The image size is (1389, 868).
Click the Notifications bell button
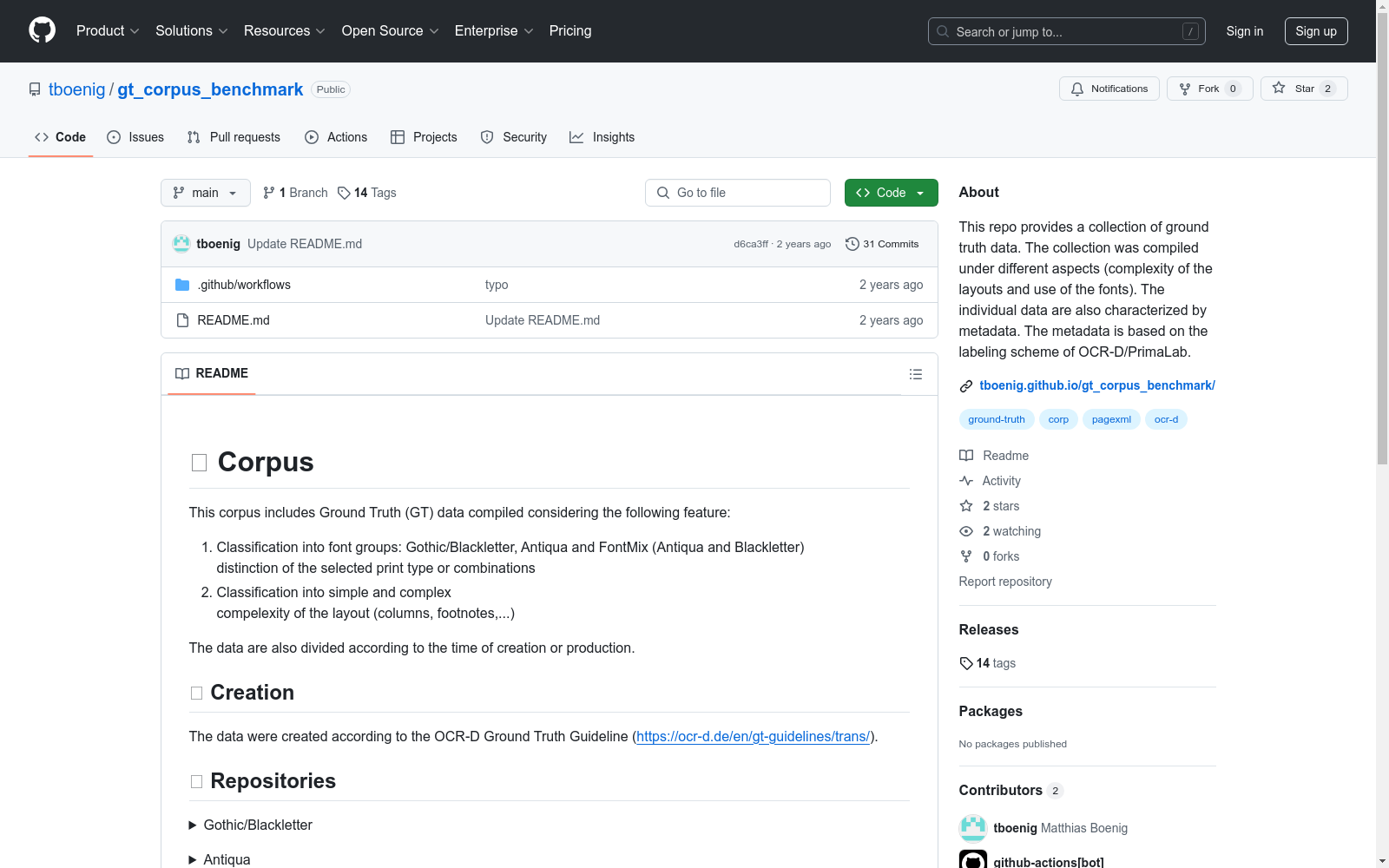pyautogui.click(x=1109, y=89)
